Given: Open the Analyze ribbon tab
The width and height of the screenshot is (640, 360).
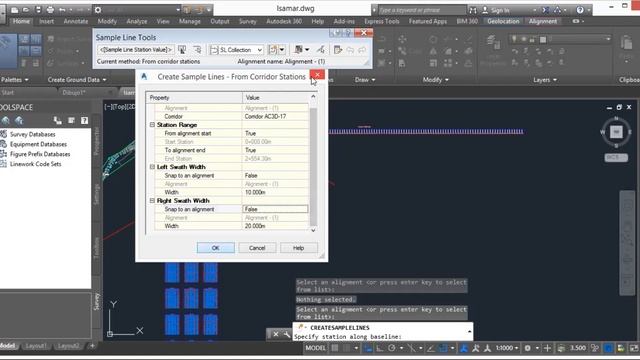Looking at the screenshot, I should [x=137, y=21].
